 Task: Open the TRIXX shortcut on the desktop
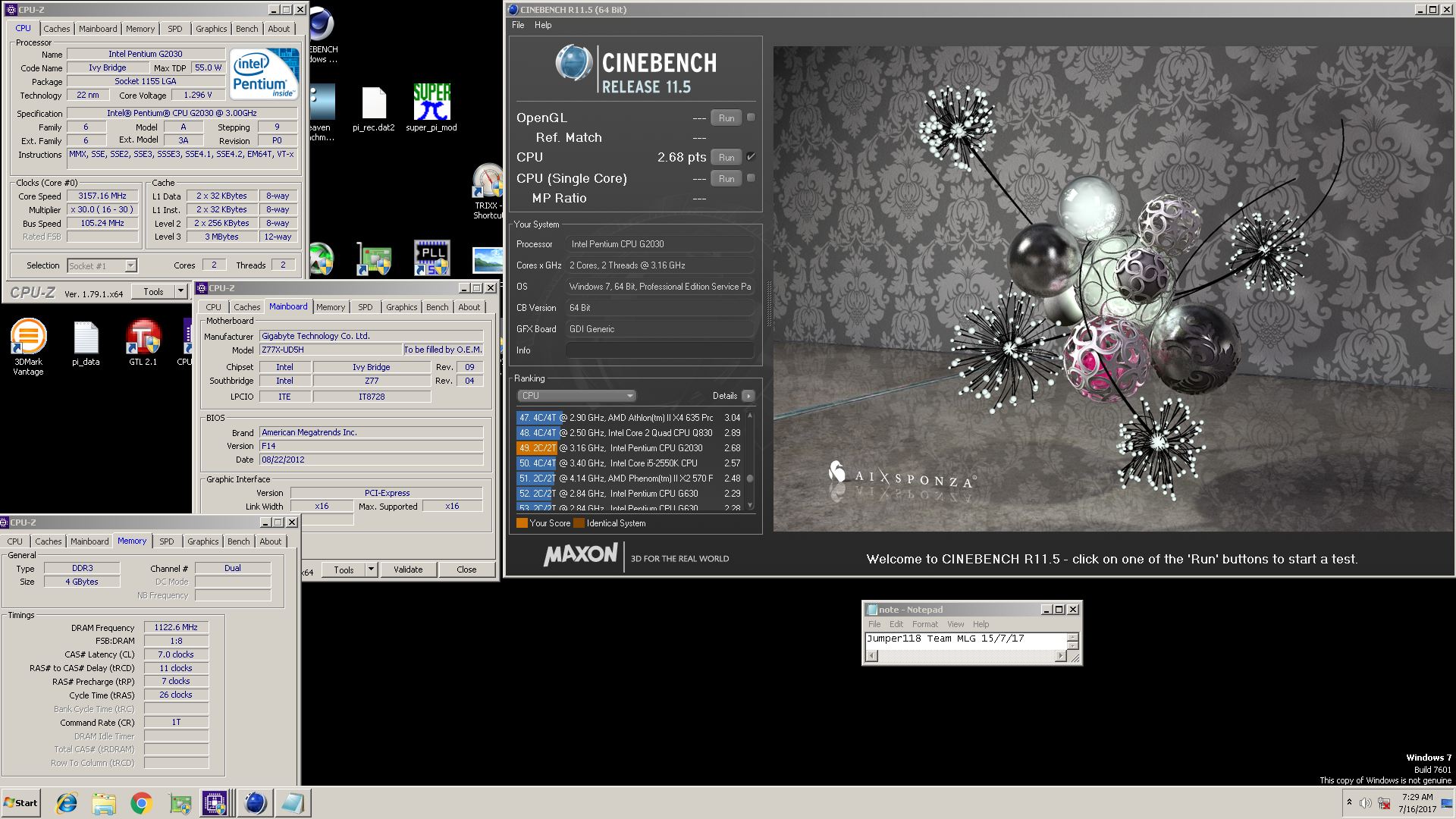point(488,191)
